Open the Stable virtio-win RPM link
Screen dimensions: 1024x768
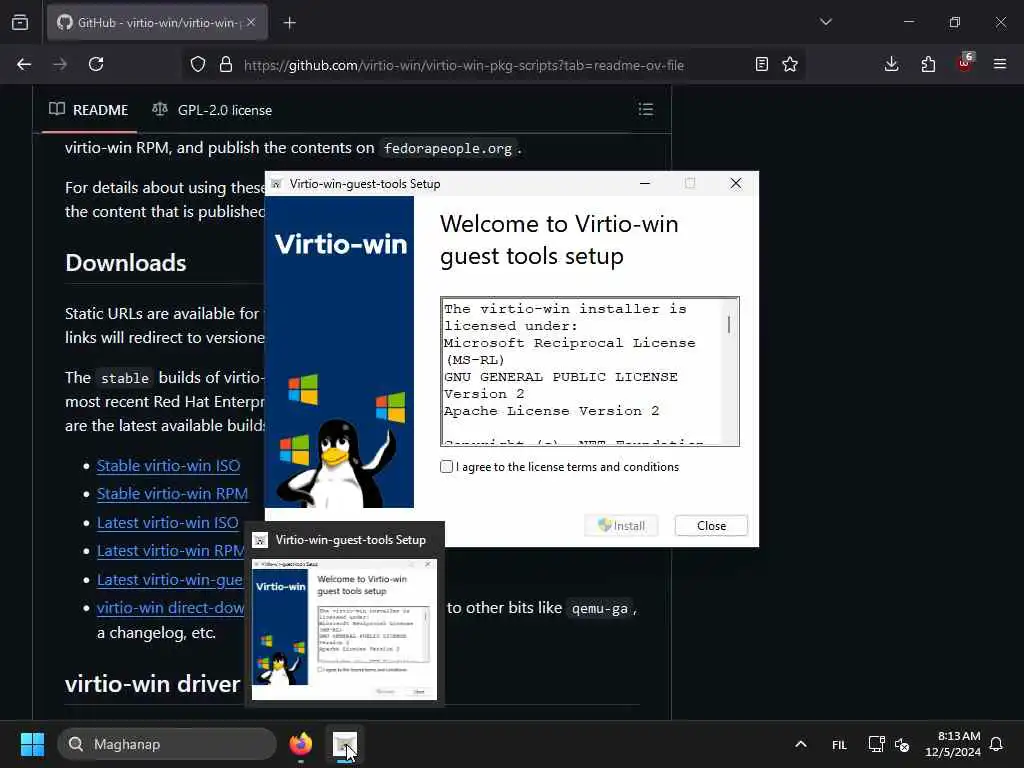pos(172,494)
